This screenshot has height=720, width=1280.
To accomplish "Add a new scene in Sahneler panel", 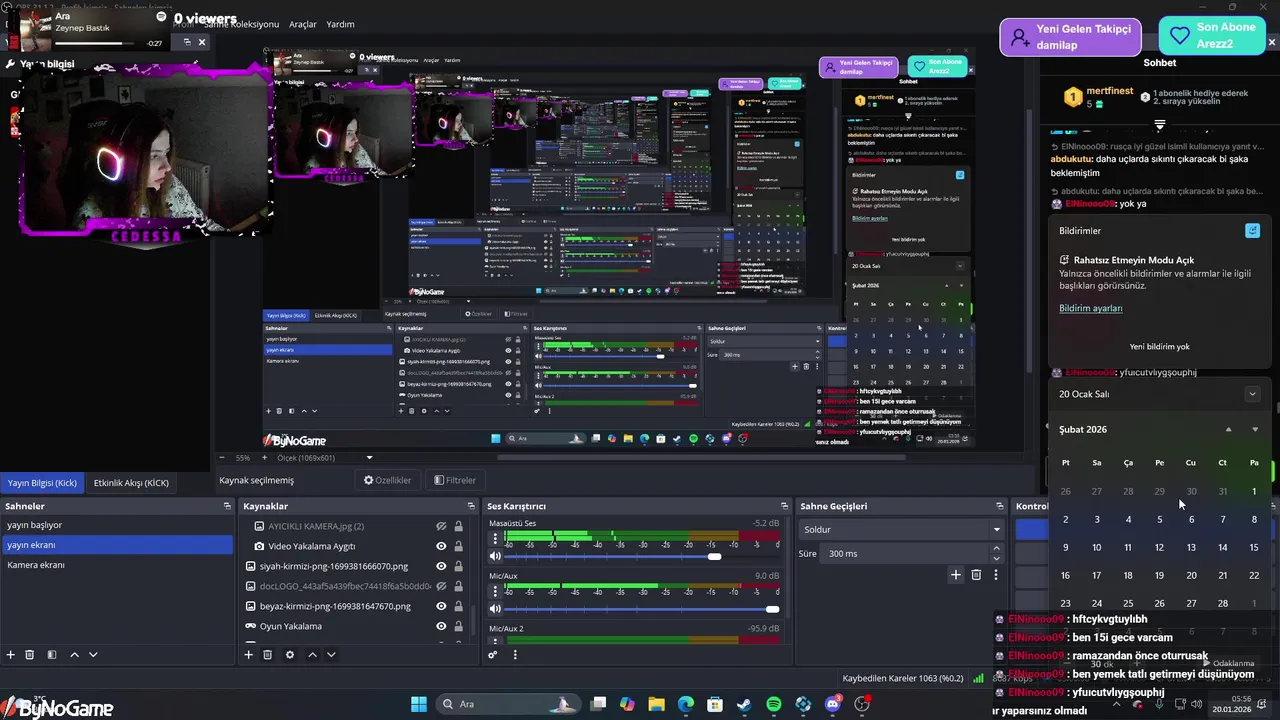I will point(11,655).
